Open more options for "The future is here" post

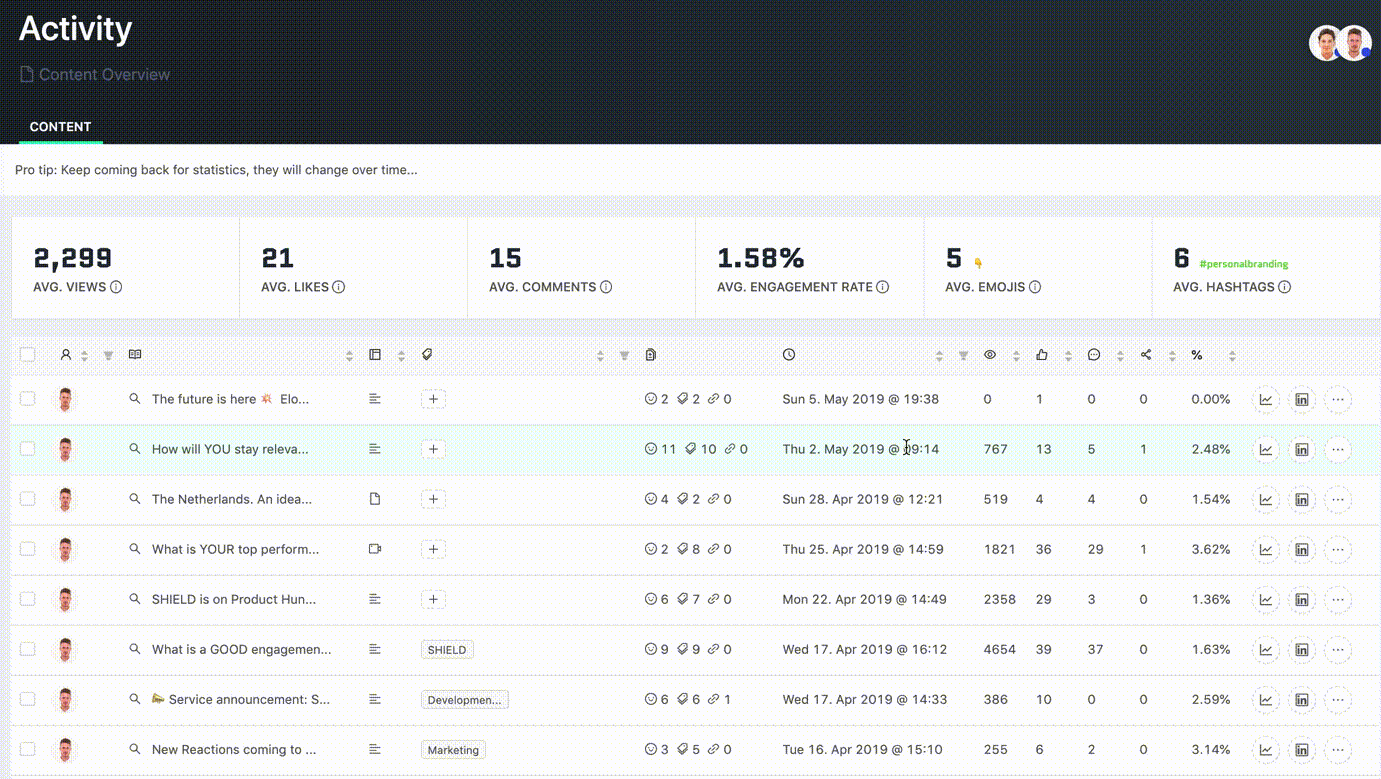[1338, 399]
